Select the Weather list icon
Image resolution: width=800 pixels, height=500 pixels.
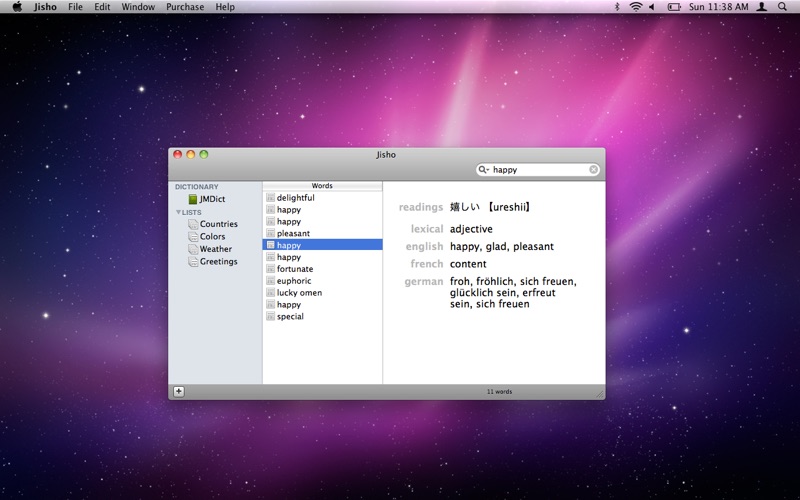coord(193,249)
